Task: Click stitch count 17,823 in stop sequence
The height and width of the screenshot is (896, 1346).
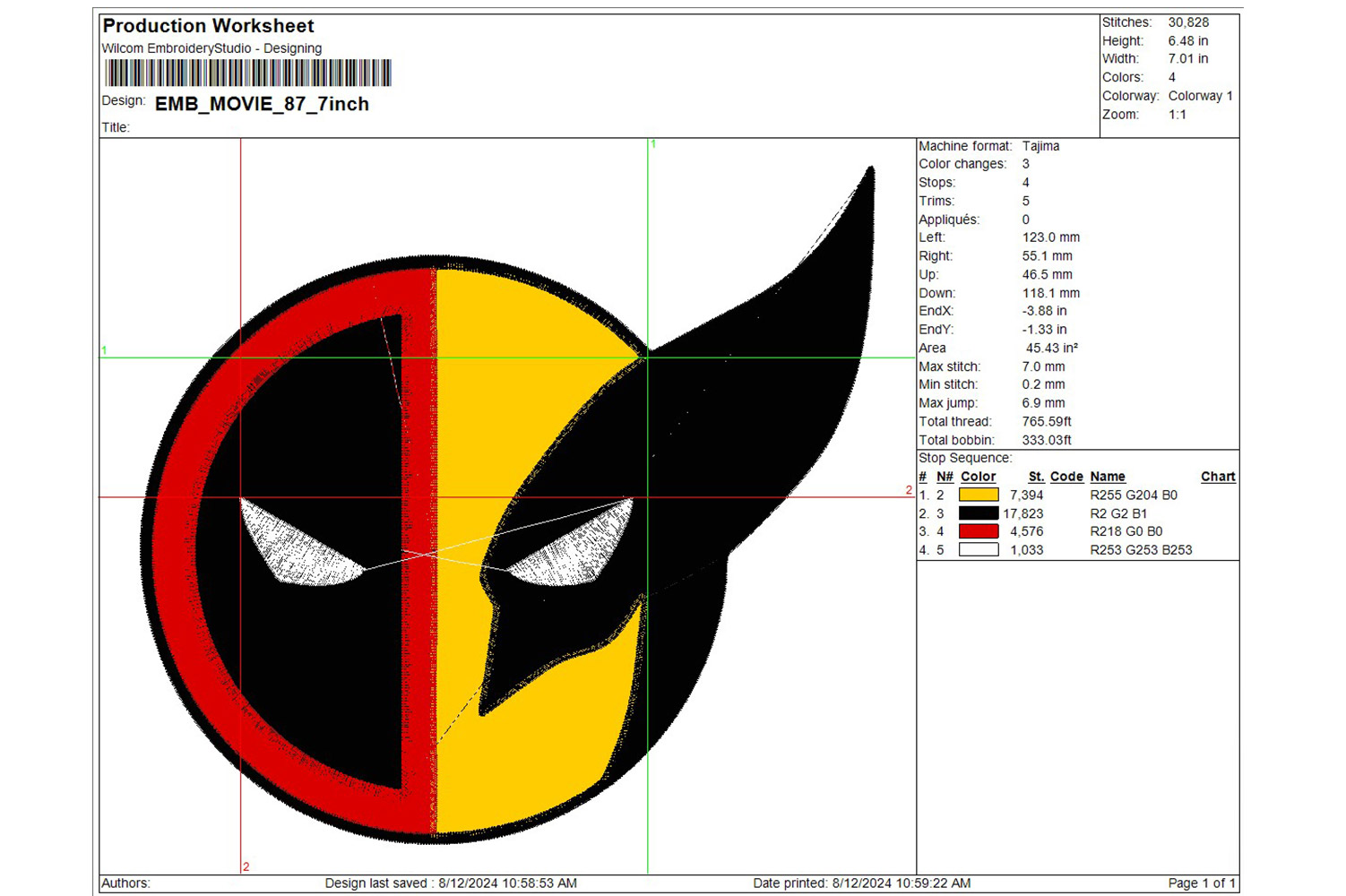Action: 1023,513
